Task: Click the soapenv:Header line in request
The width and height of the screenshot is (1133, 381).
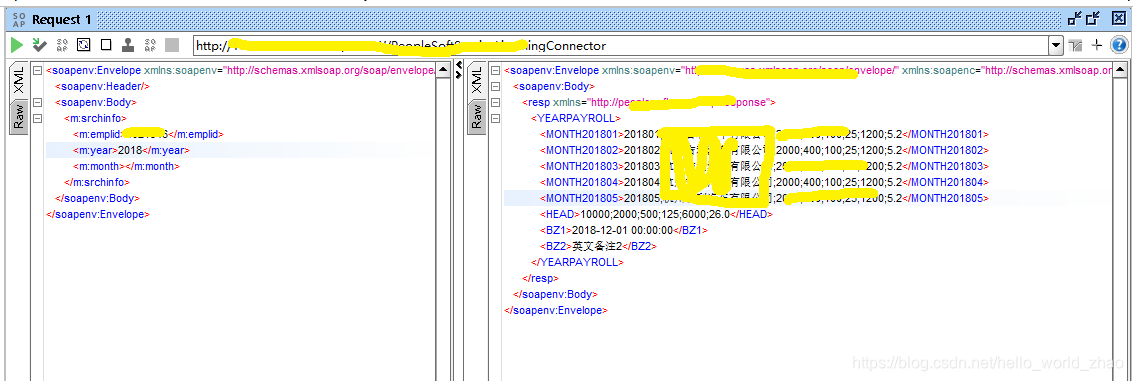Action: (x=103, y=87)
